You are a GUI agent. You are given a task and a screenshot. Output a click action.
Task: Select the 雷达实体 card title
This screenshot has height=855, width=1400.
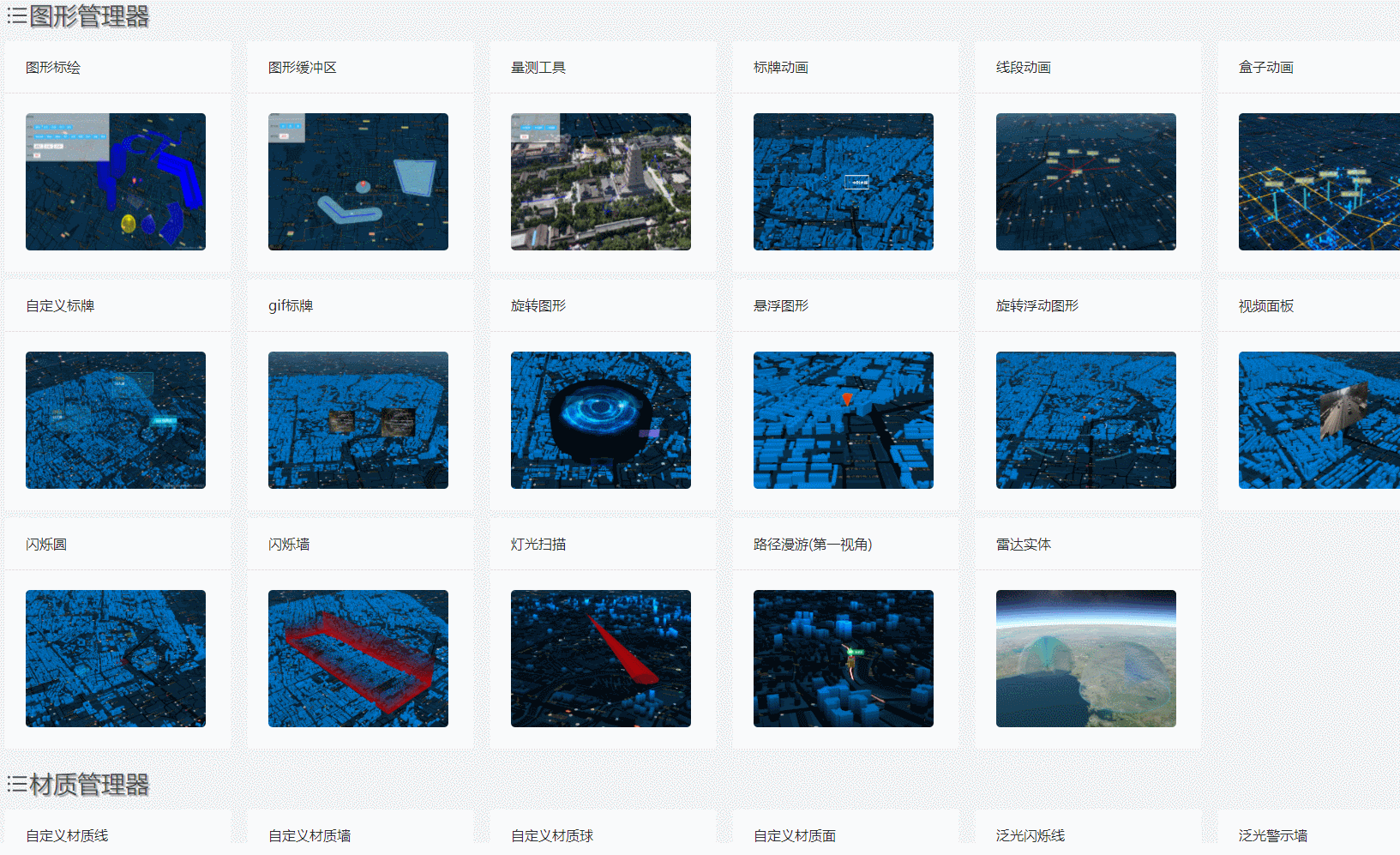(x=1024, y=545)
